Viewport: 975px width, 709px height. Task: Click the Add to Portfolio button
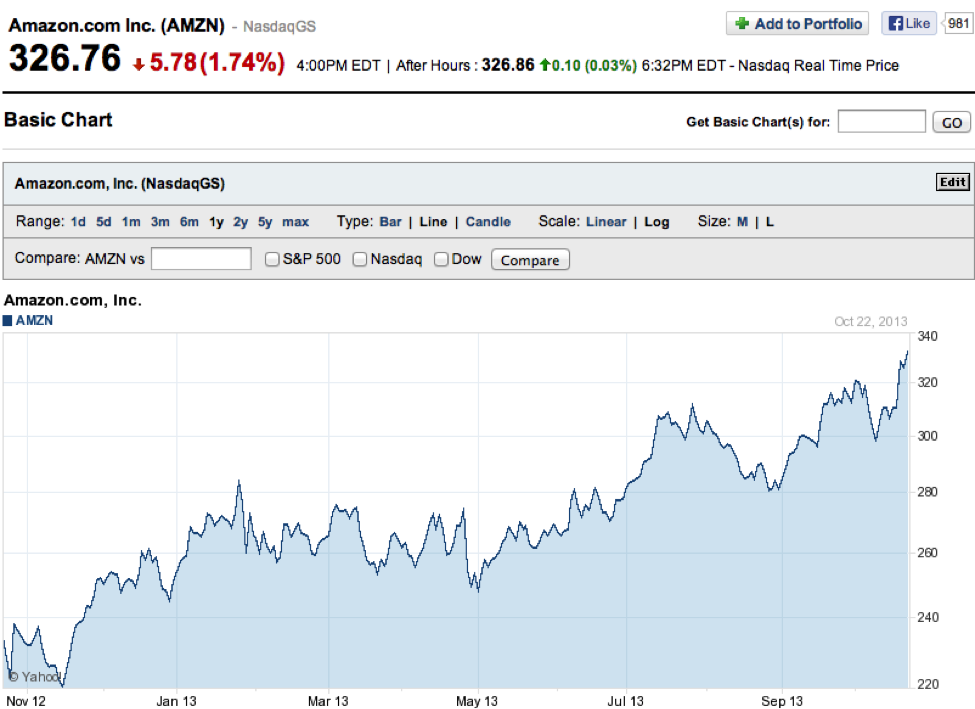[797, 24]
